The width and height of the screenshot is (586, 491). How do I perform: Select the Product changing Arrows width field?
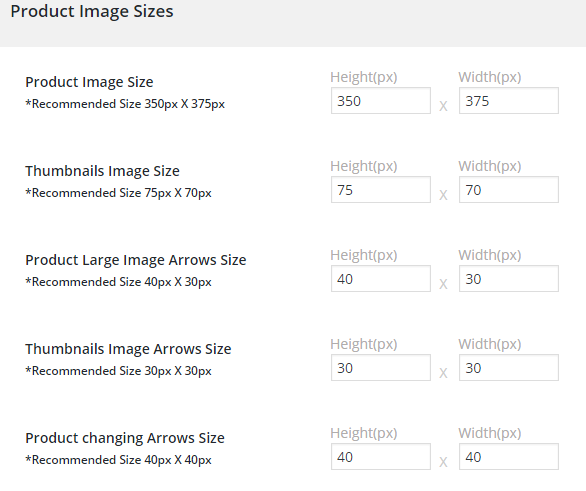[x=509, y=457]
